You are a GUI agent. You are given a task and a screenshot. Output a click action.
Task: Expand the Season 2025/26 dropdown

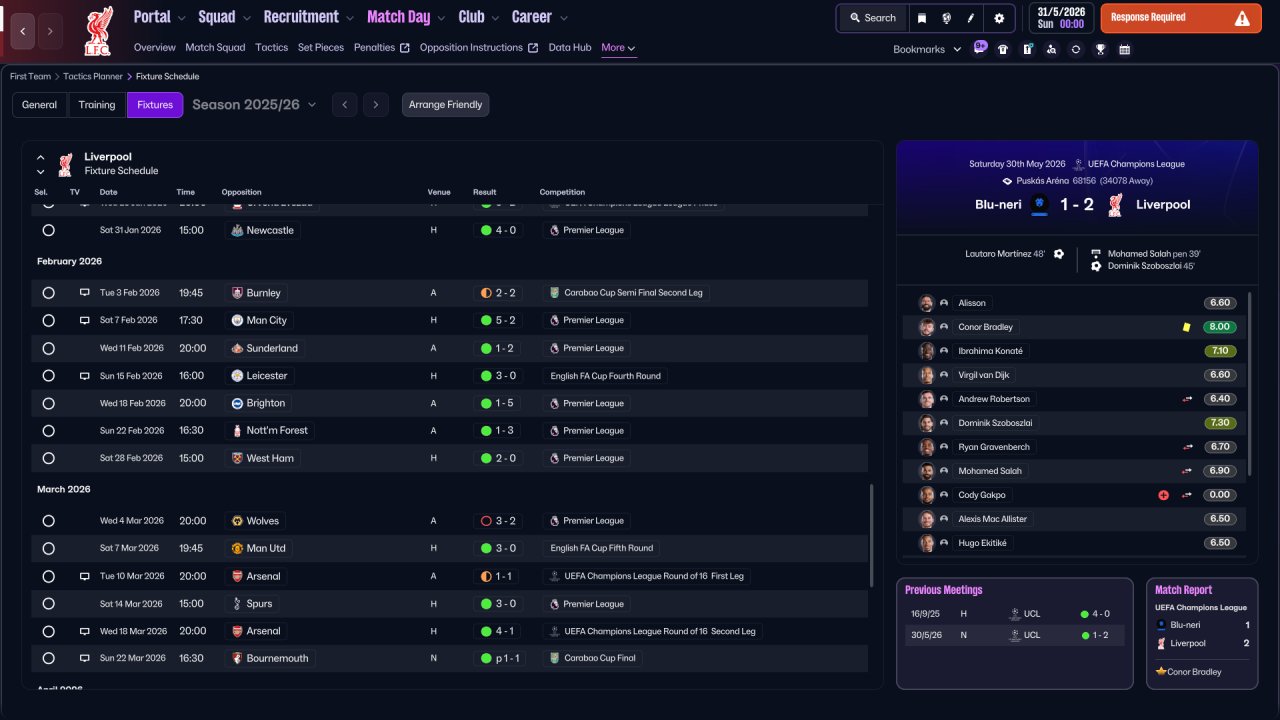[x=254, y=105]
